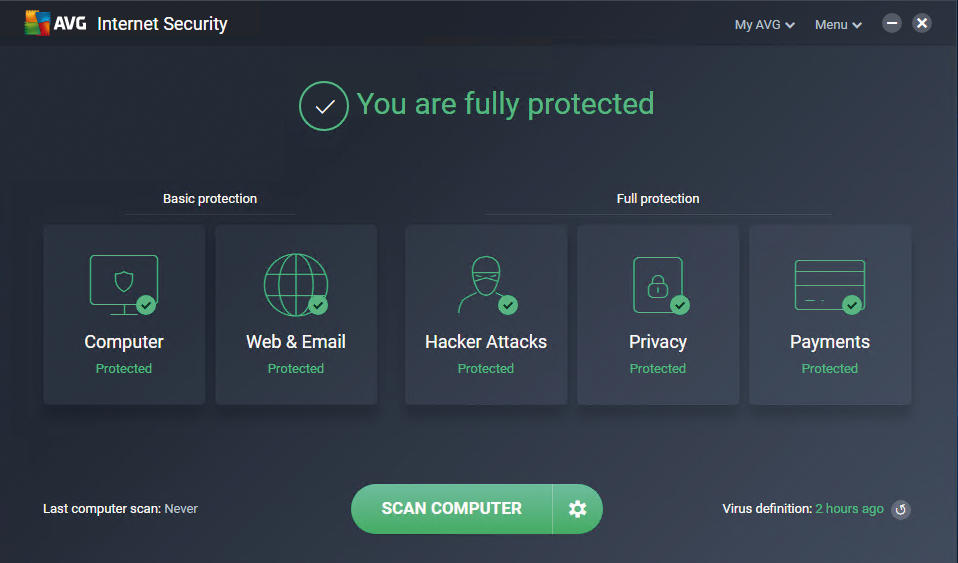Open the Payments tile label
The width and height of the screenshot is (958, 563).
pos(830,342)
